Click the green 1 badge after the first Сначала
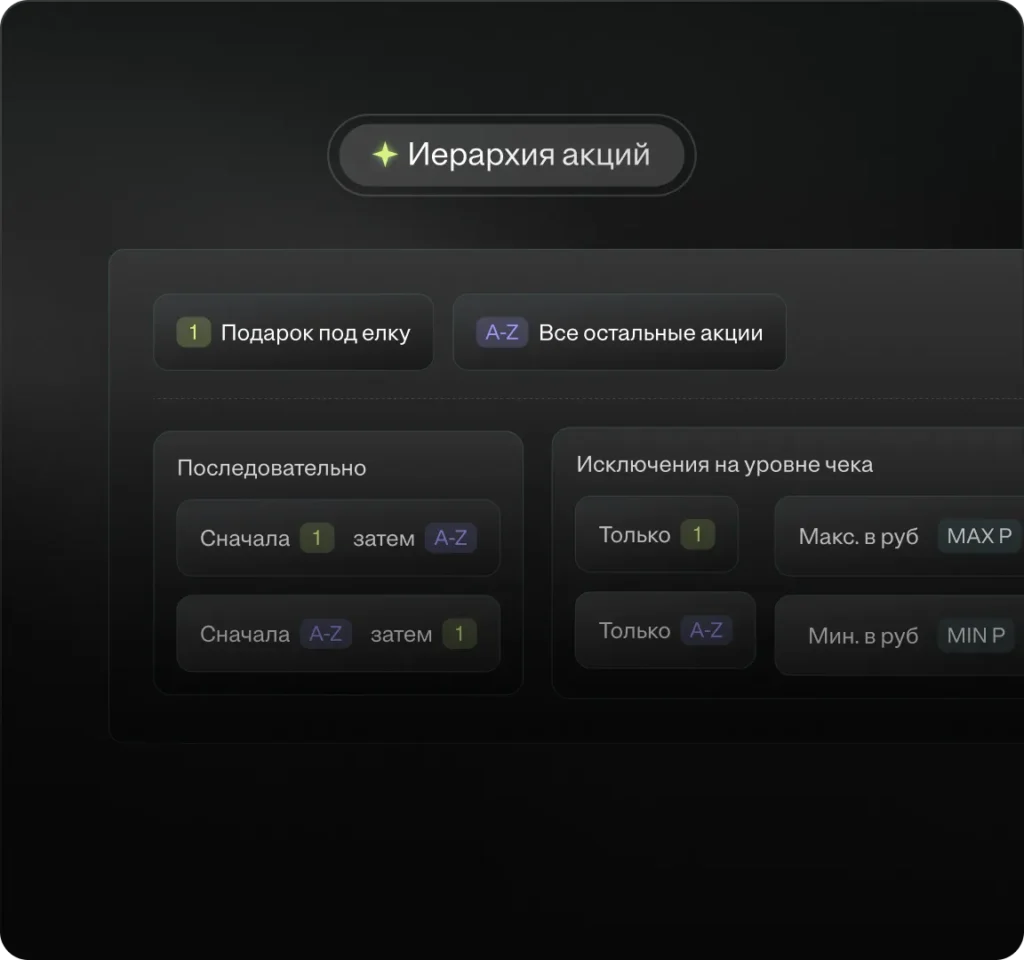The width and height of the screenshot is (1024, 960). point(317,538)
